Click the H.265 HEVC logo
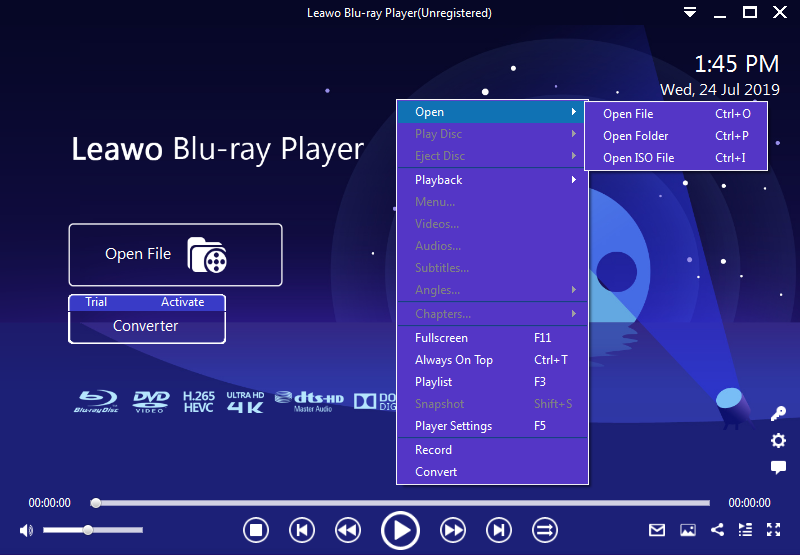Screen dimensions: 800x555 pos(198,401)
